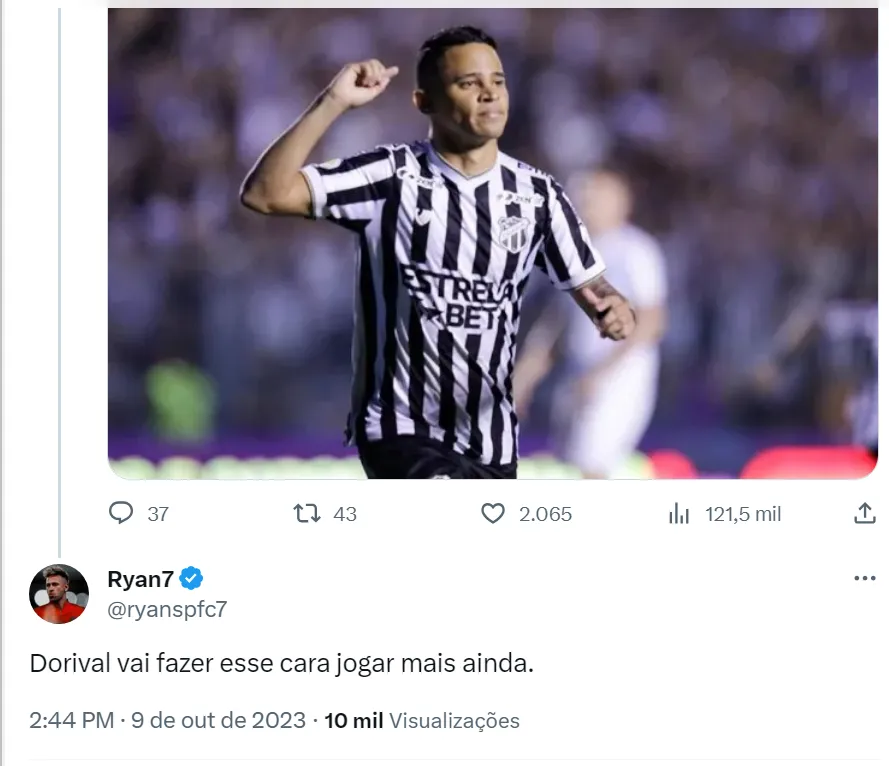Click the 43 retweets count
889x766 pixels.
click(x=345, y=515)
